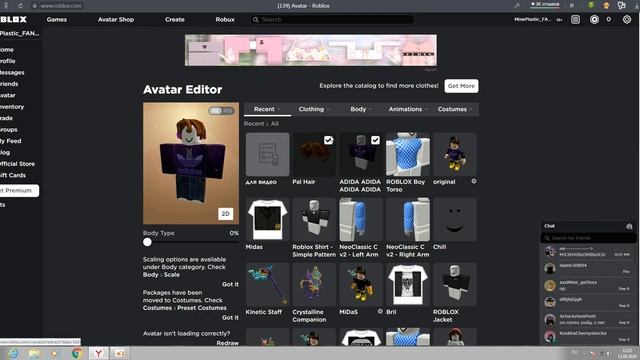Select the ROBLOX Boy Torso item
The width and height of the screenshot is (640, 360).
click(x=408, y=154)
